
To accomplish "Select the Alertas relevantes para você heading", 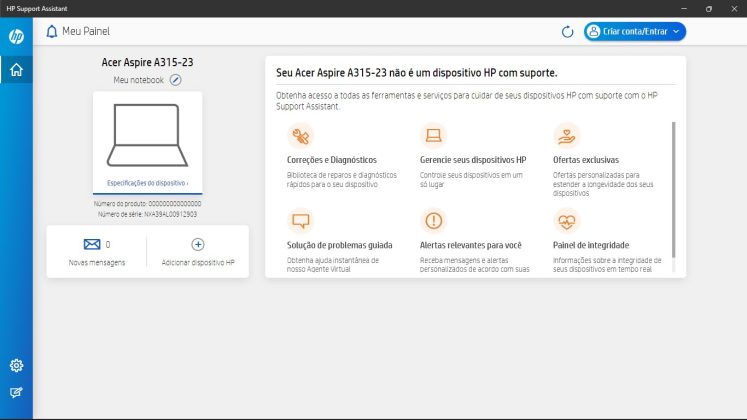I will pos(471,245).
